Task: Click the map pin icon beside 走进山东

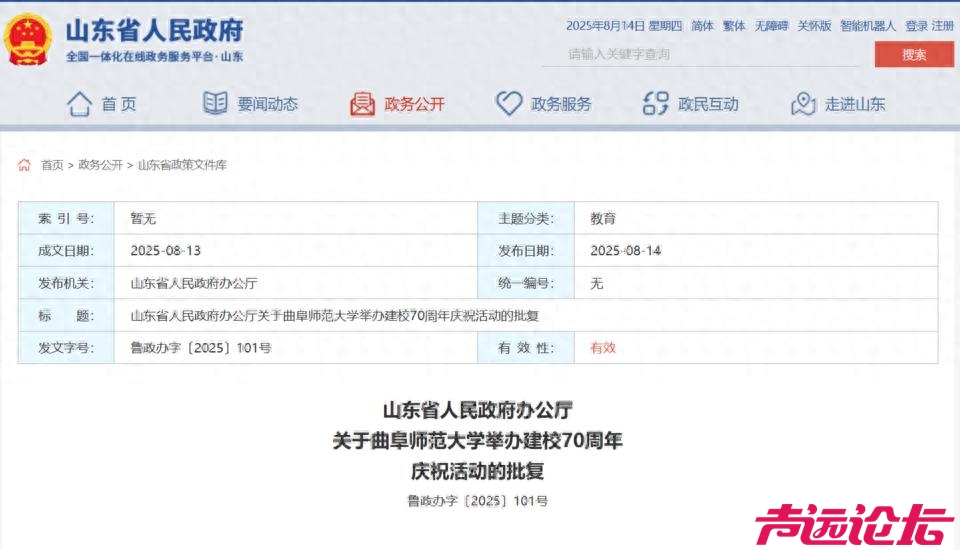Action: [803, 104]
